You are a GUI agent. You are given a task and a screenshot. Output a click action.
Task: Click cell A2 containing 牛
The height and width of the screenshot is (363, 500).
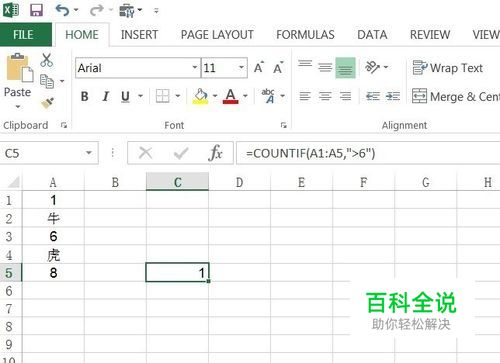pos(53,219)
